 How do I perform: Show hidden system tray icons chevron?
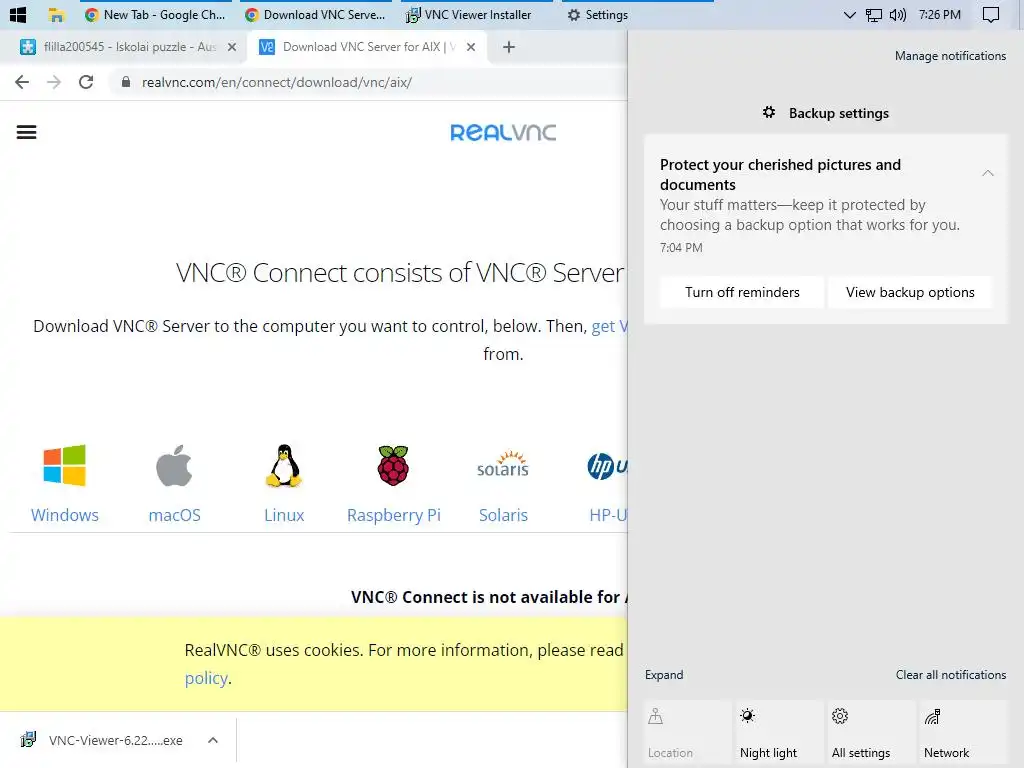point(849,15)
